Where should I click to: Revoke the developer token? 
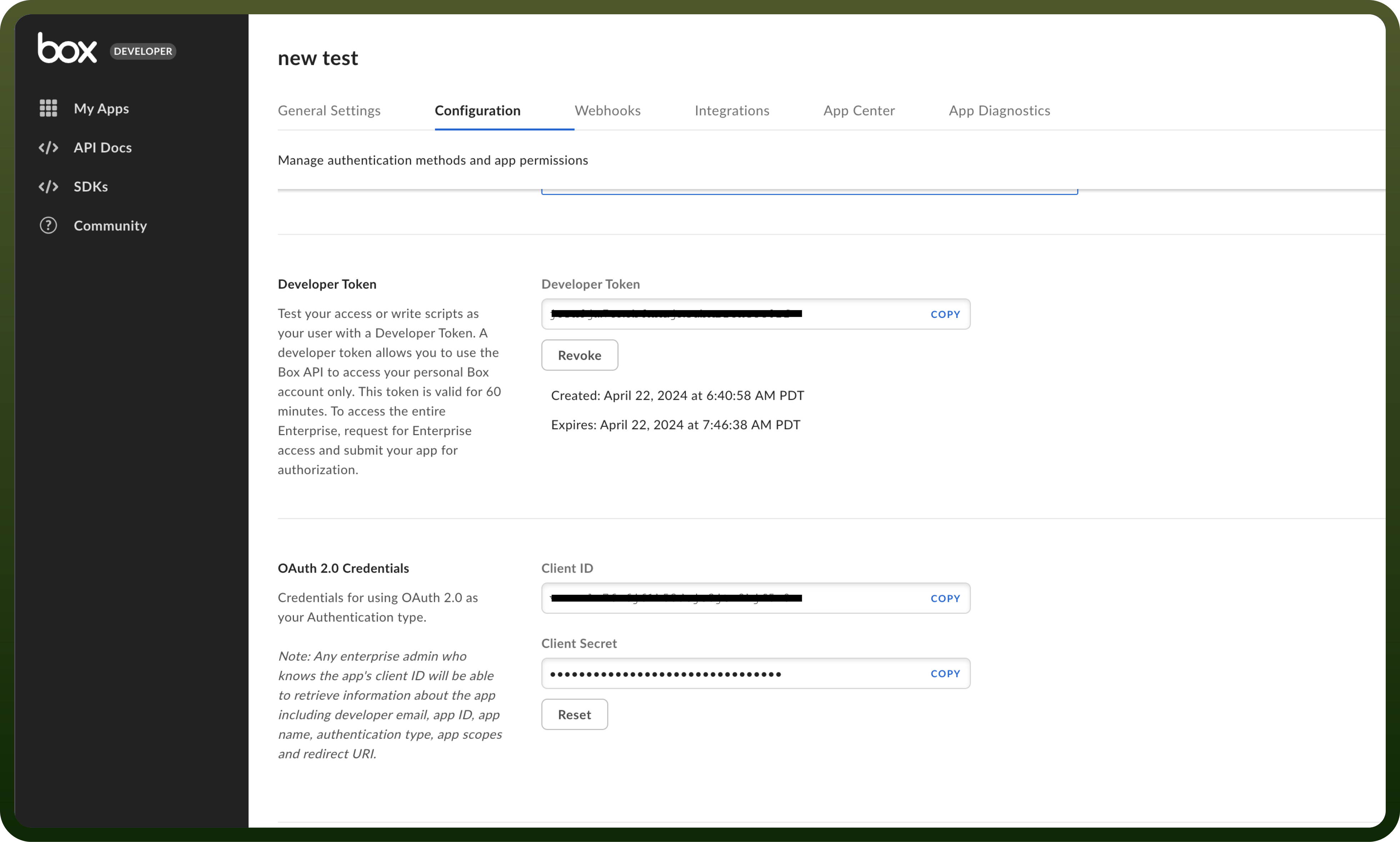580,355
